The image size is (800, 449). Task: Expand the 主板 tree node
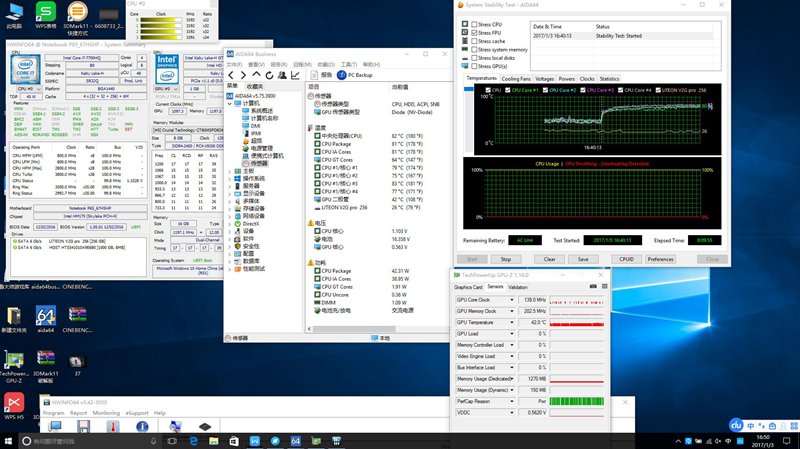230,171
